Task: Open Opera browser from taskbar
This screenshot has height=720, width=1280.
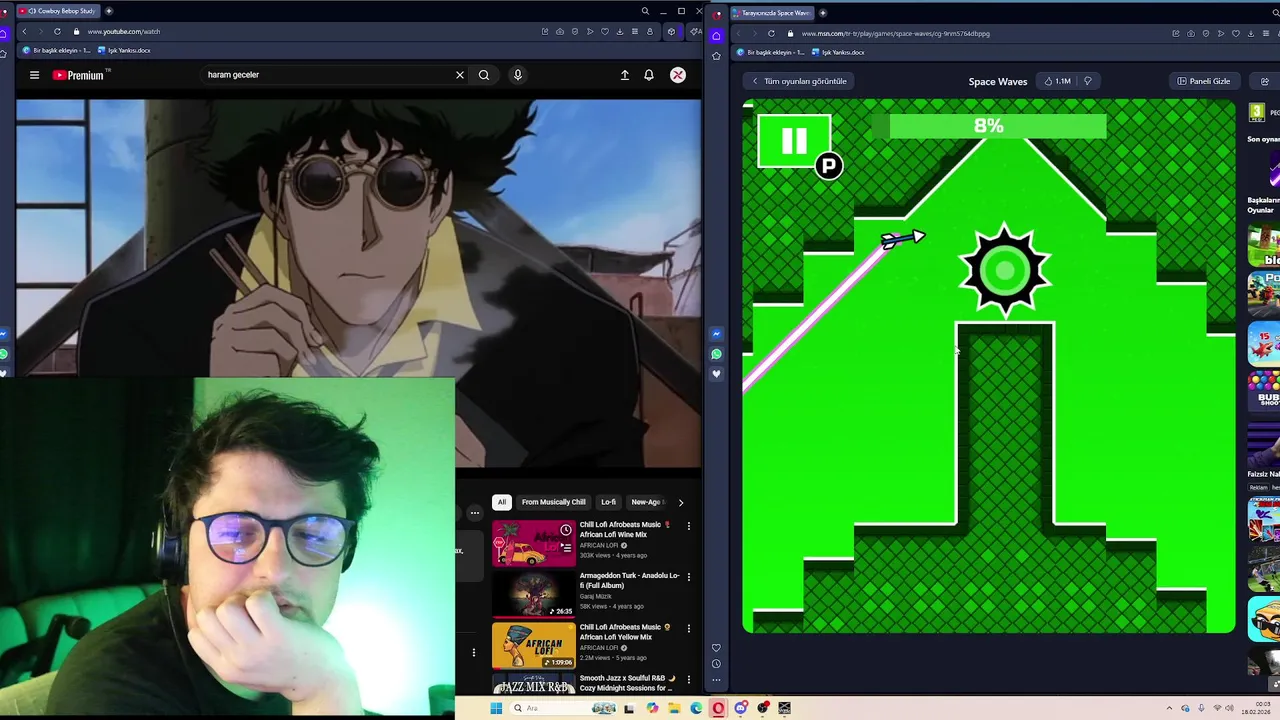Action: (718, 708)
